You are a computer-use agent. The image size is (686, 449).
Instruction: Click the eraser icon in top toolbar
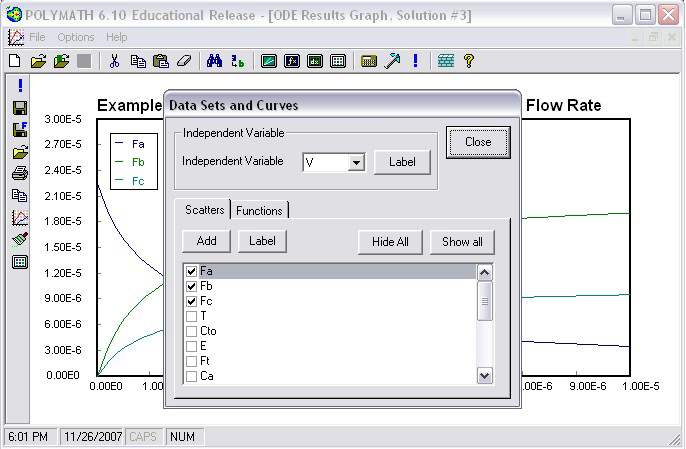click(183, 61)
